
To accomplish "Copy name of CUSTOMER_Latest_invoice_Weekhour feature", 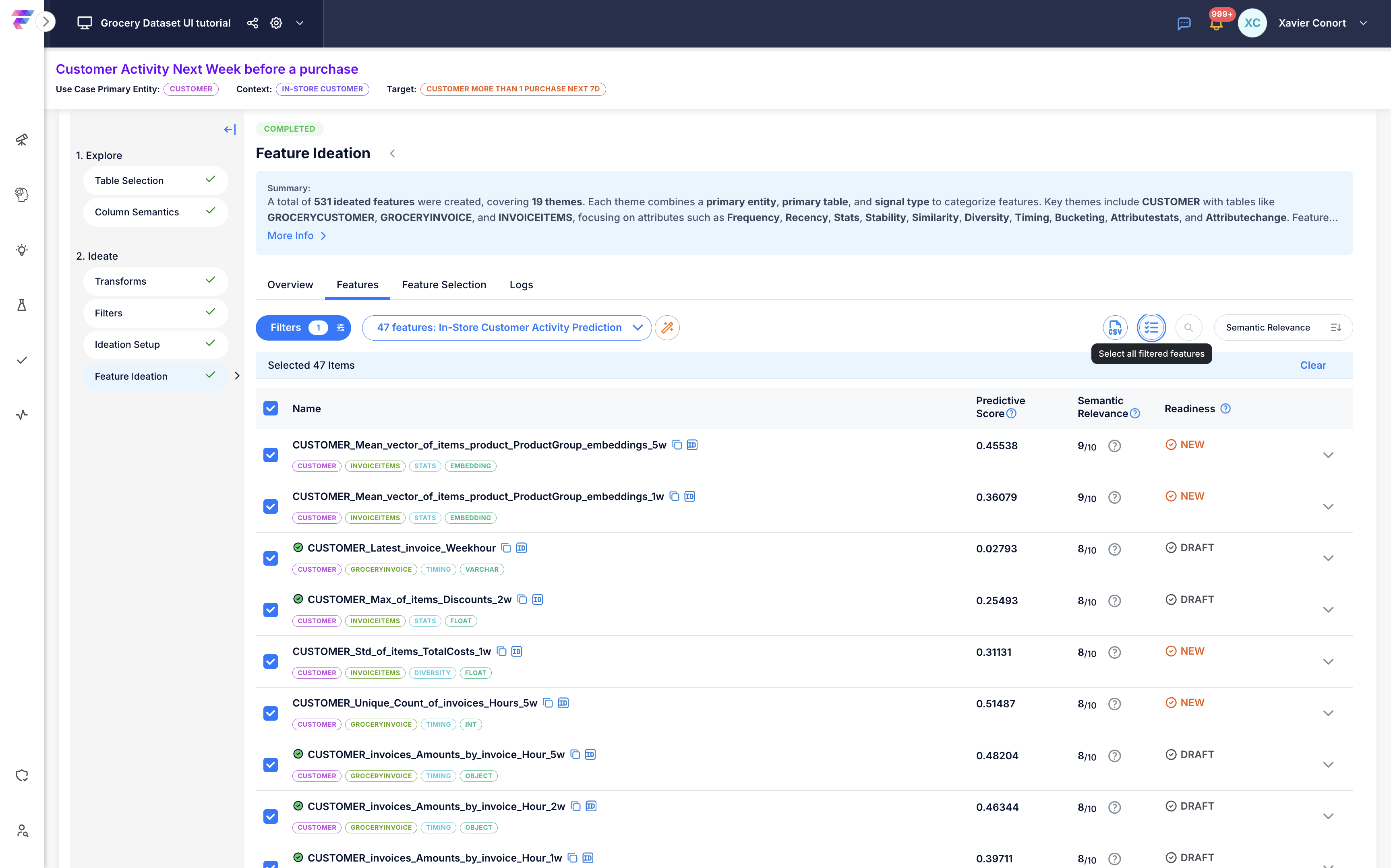I will pyautogui.click(x=506, y=548).
